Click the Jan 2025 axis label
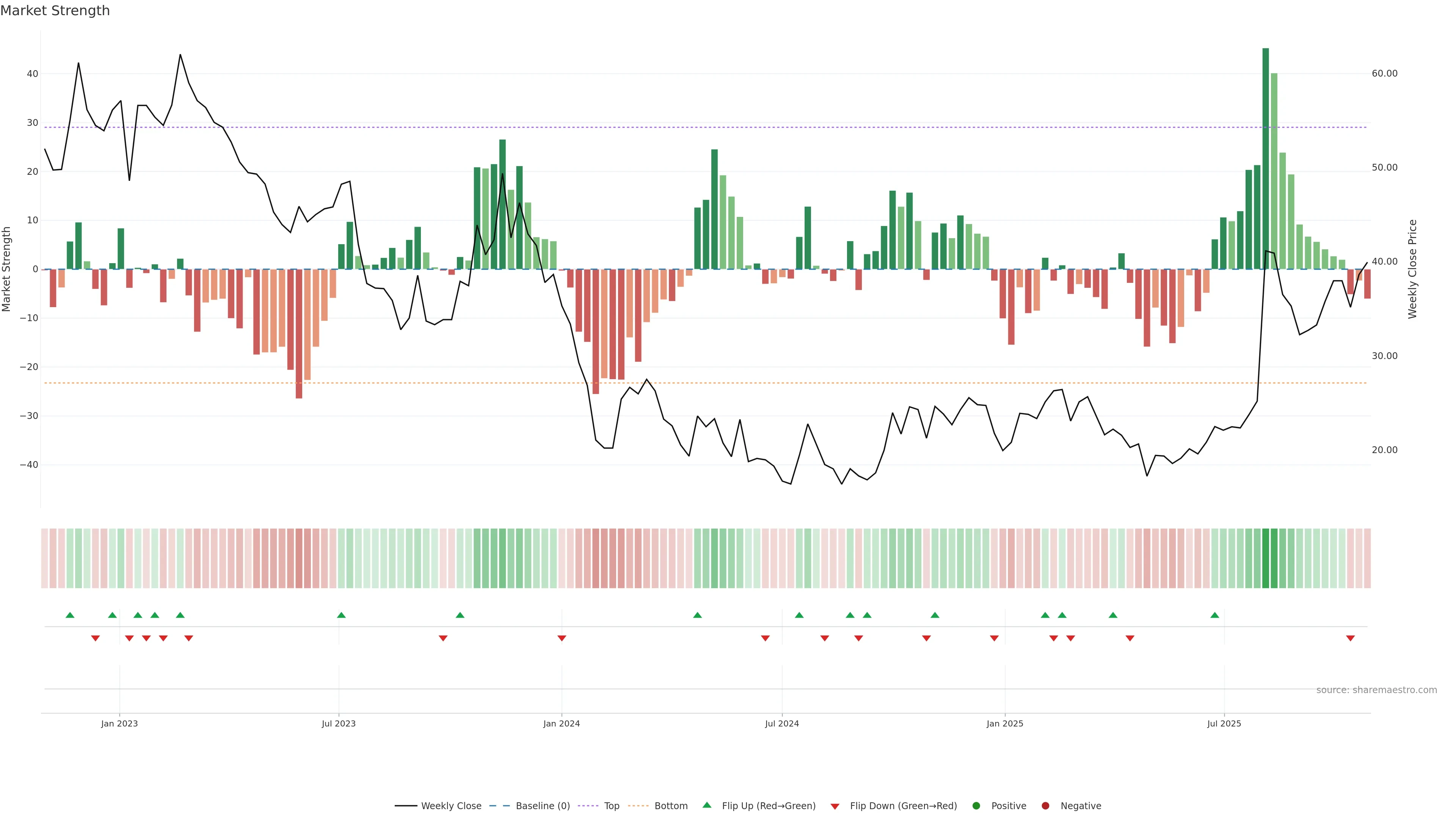 coord(1005,723)
